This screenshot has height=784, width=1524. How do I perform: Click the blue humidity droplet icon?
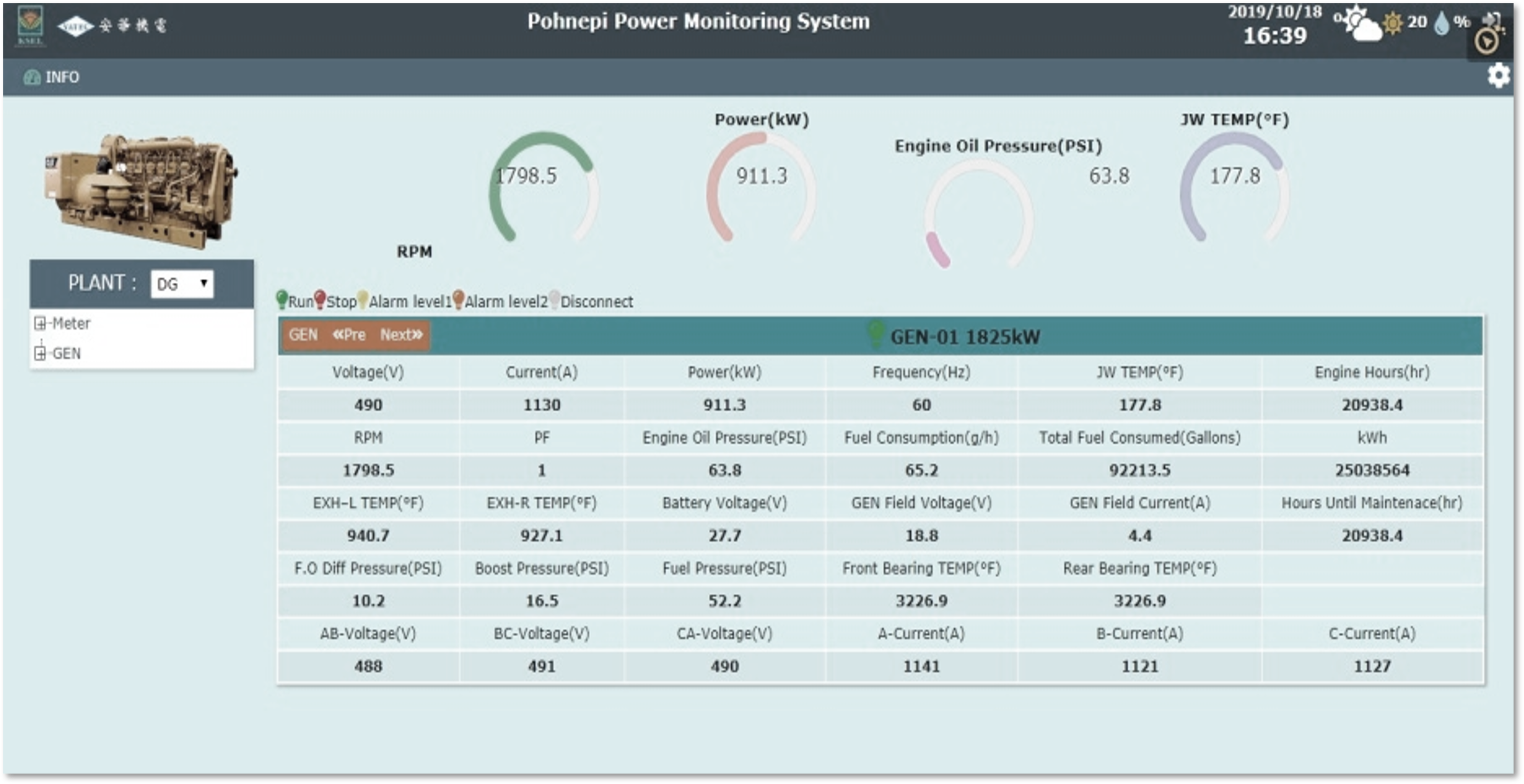tap(1443, 24)
